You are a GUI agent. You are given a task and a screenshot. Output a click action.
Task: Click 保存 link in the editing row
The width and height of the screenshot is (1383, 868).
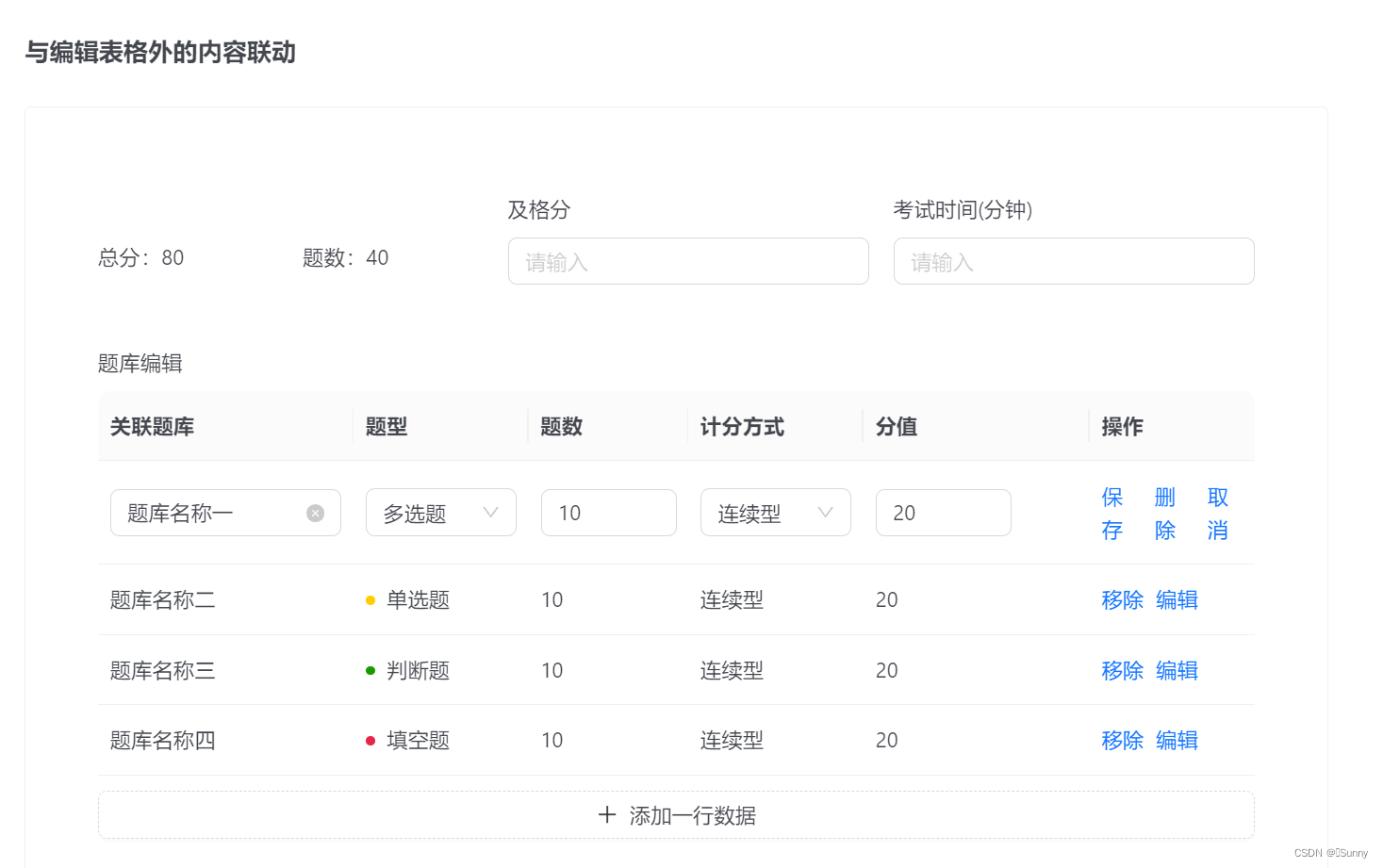(x=1112, y=514)
